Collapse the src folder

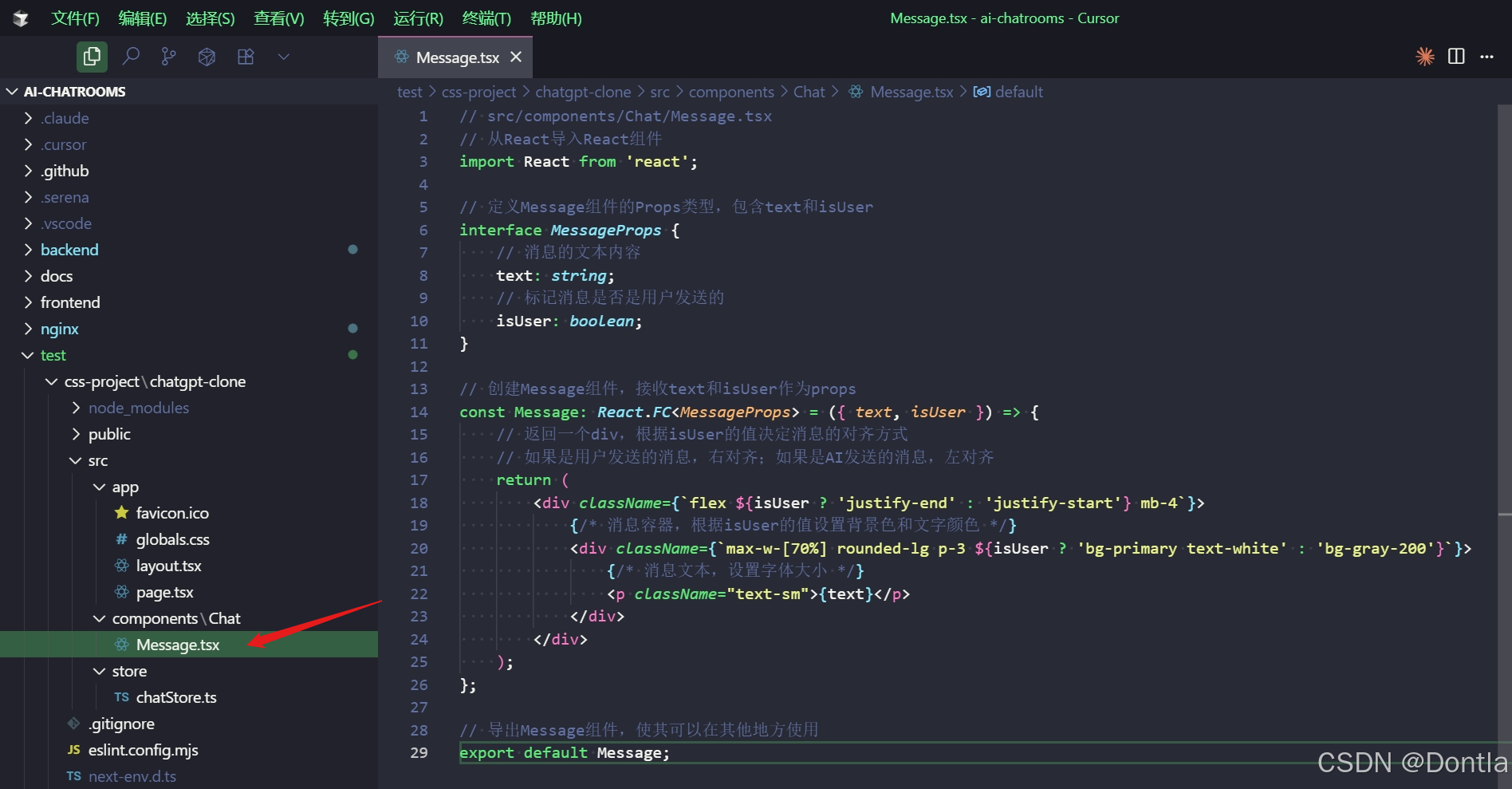[189, 460]
